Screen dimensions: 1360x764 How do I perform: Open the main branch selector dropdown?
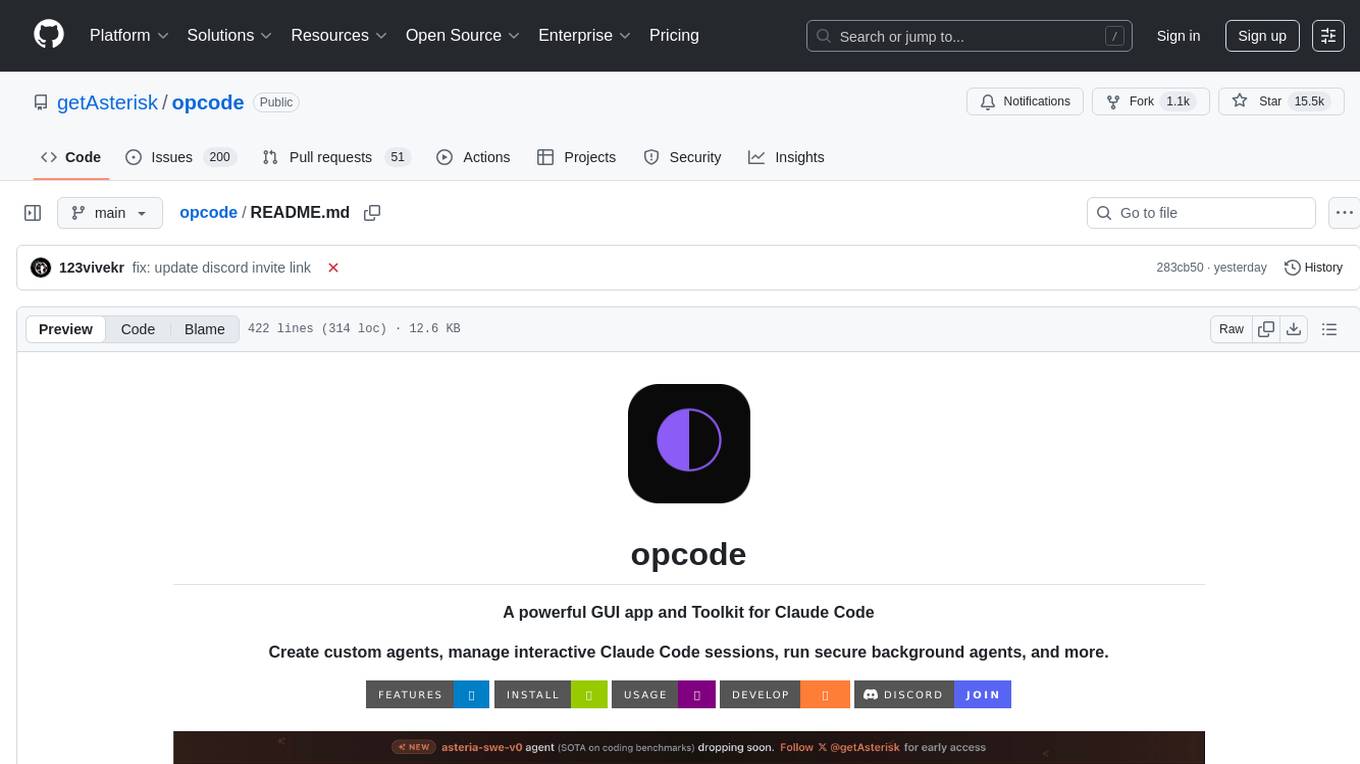click(109, 213)
